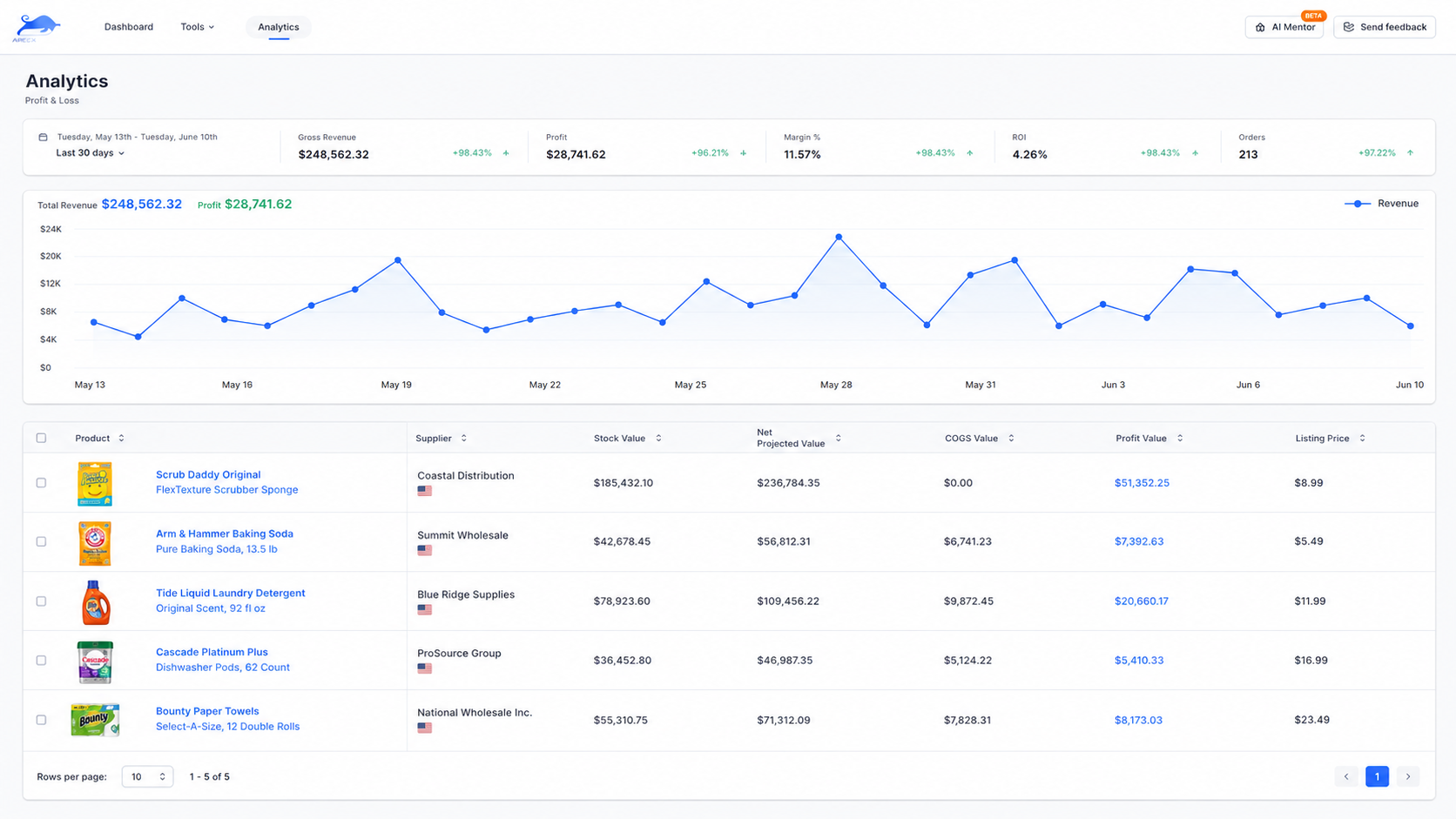This screenshot has width=1456, height=819.
Task: Open the Tide Liquid Laundry Detergent link
Action: click(x=231, y=593)
